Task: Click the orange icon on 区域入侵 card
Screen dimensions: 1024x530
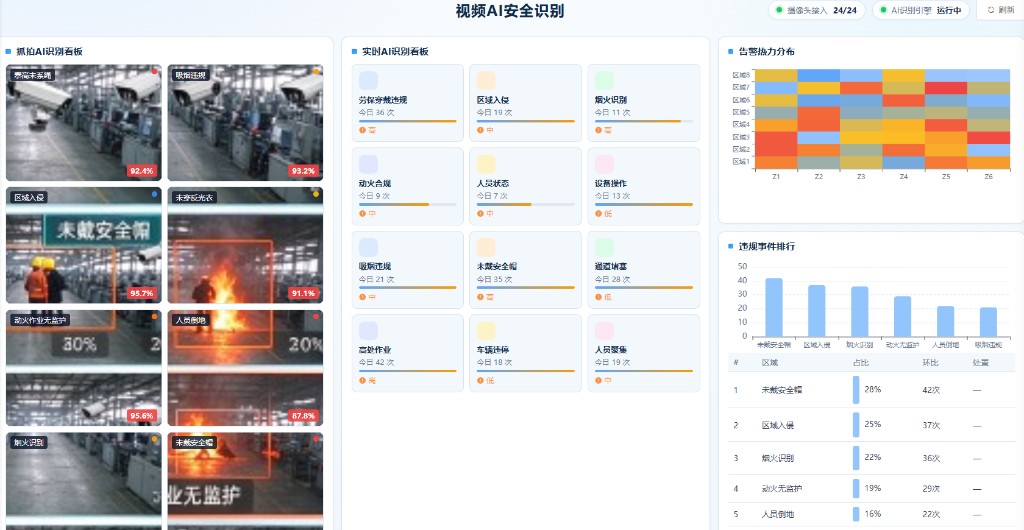Action: 486,80
